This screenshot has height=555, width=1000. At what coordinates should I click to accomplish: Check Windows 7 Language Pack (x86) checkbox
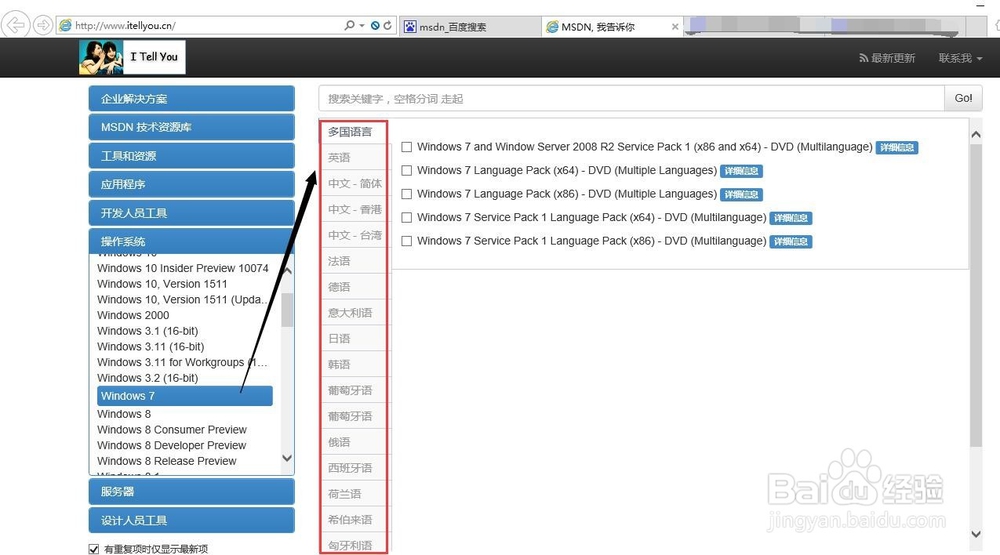click(x=406, y=195)
